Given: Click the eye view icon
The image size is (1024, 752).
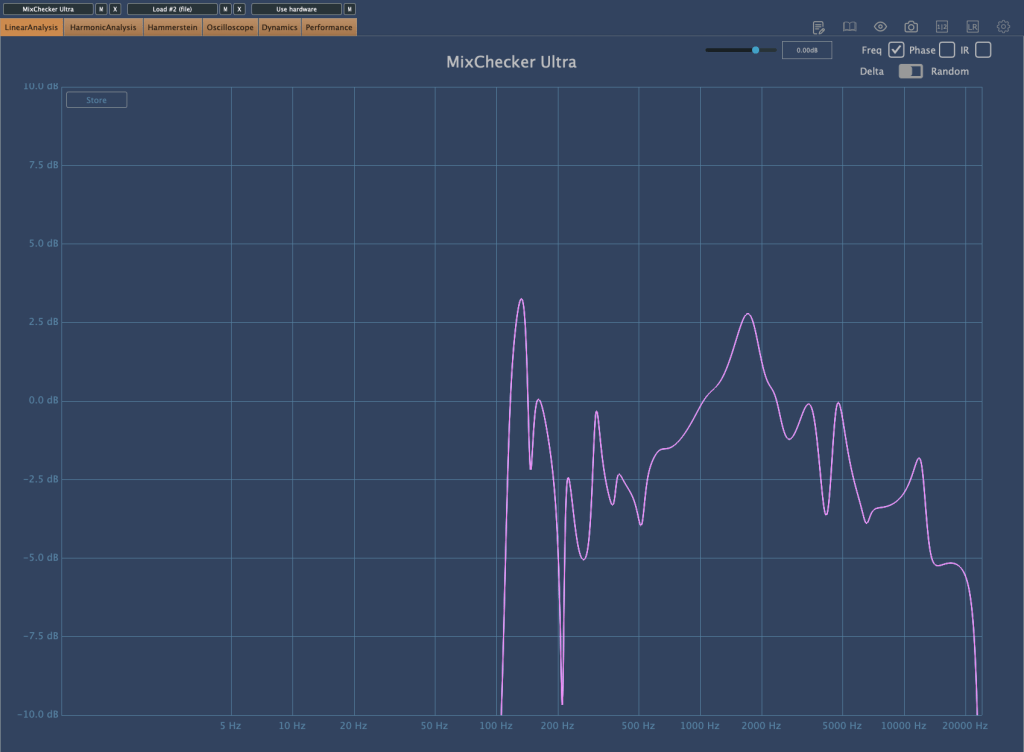Looking at the screenshot, I should (x=880, y=27).
